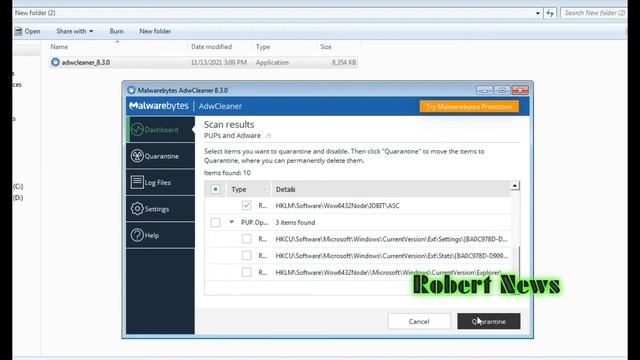Viewport: 640px width, 360px height.
Task: Click the Quarantine button
Action: [x=489, y=321]
